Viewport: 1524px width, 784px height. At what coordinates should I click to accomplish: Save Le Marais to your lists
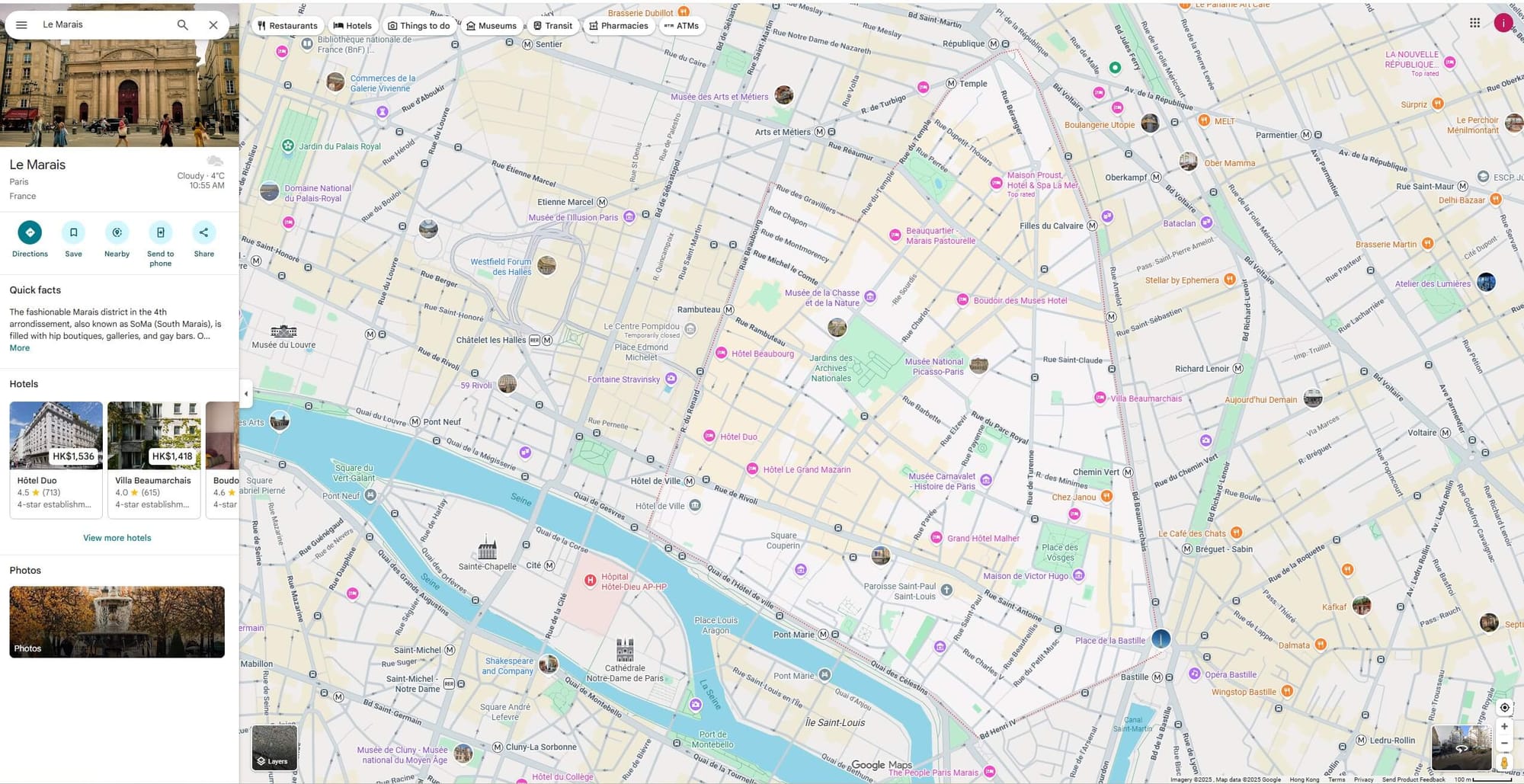(73, 233)
